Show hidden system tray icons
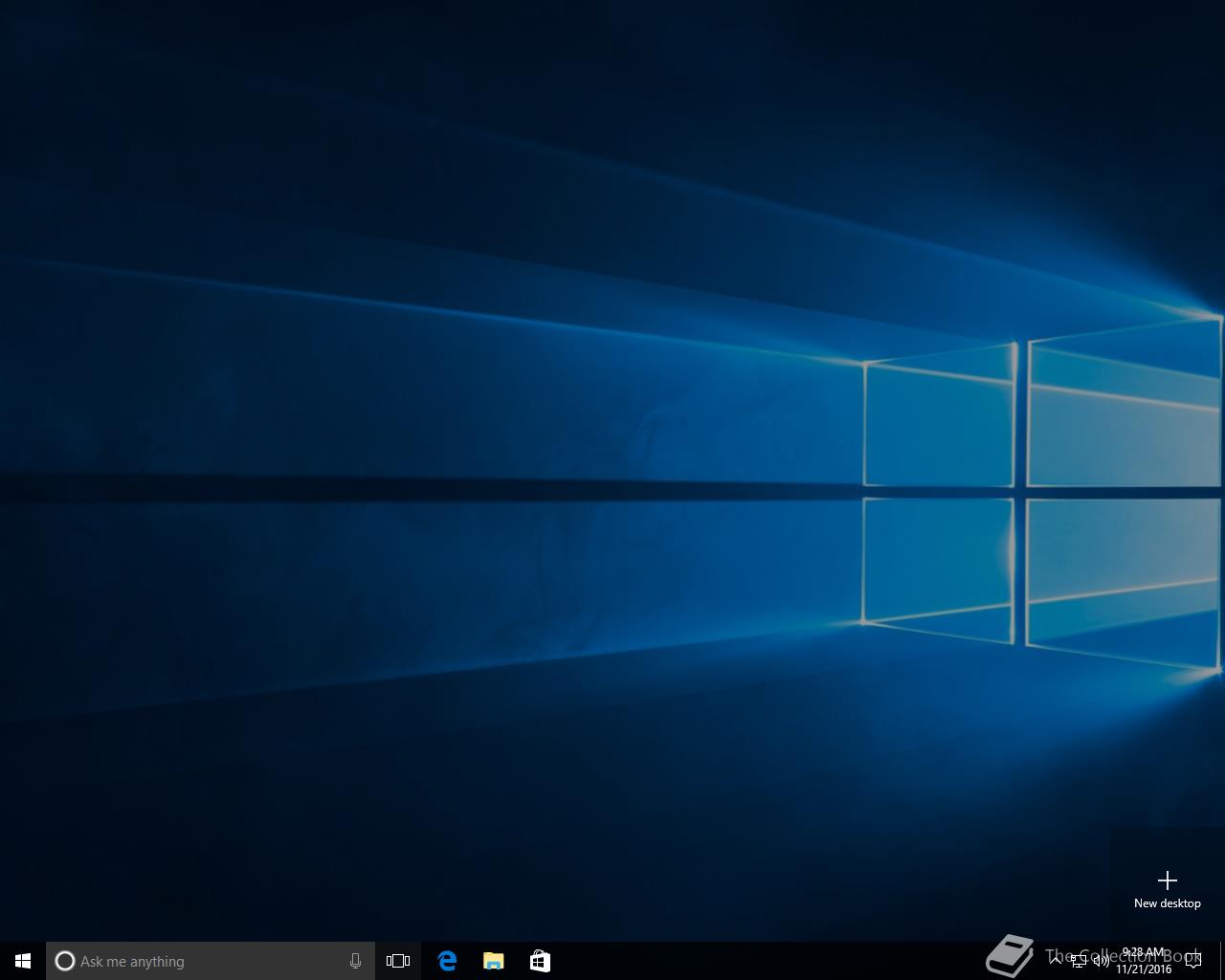 point(1056,960)
